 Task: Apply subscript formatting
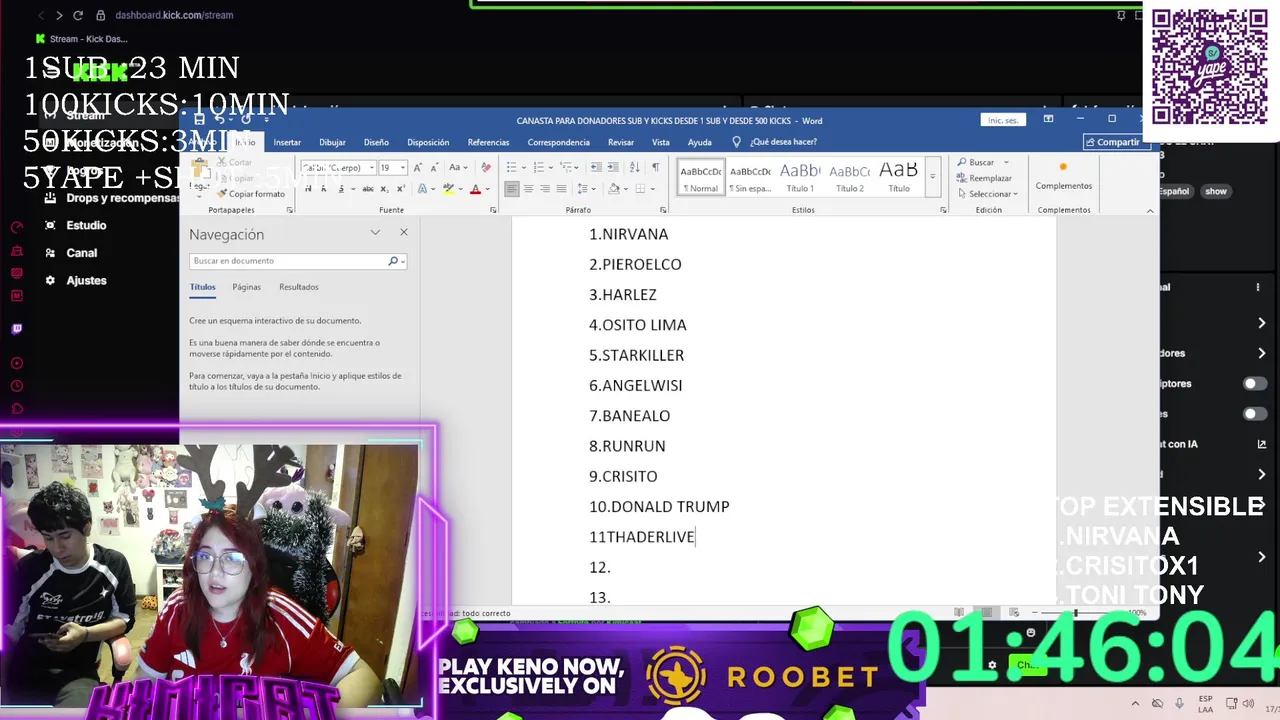[383, 189]
